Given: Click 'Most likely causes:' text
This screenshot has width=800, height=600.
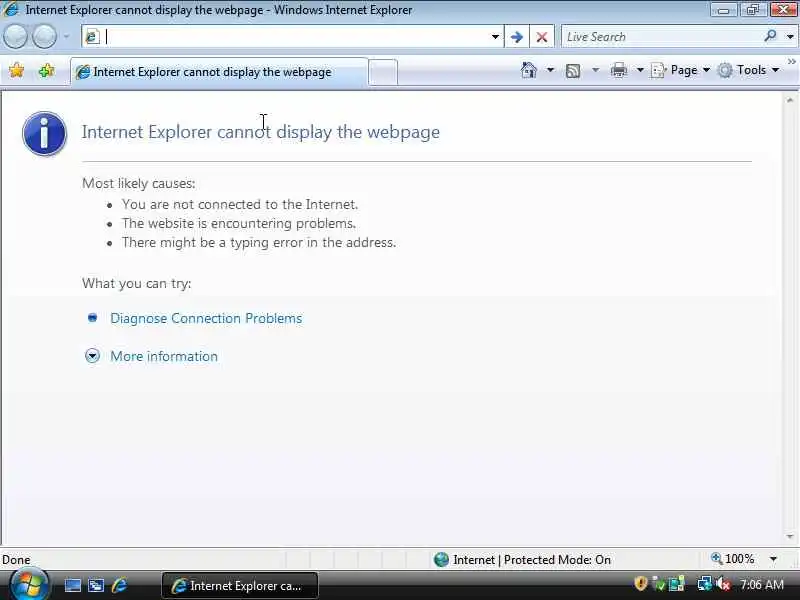Looking at the screenshot, I should (139, 183).
